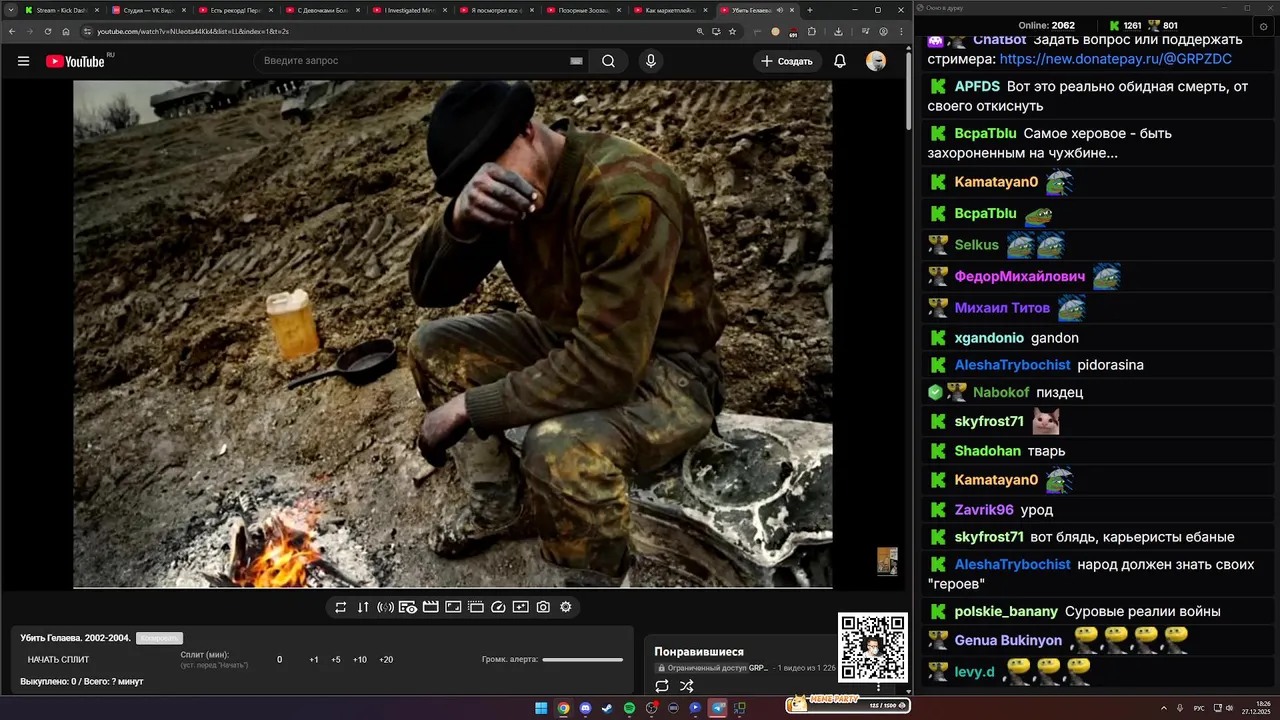Click the up-down arrows sort icon
Viewport: 1280px width, 720px height.
pyautogui.click(x=363, y=607)
